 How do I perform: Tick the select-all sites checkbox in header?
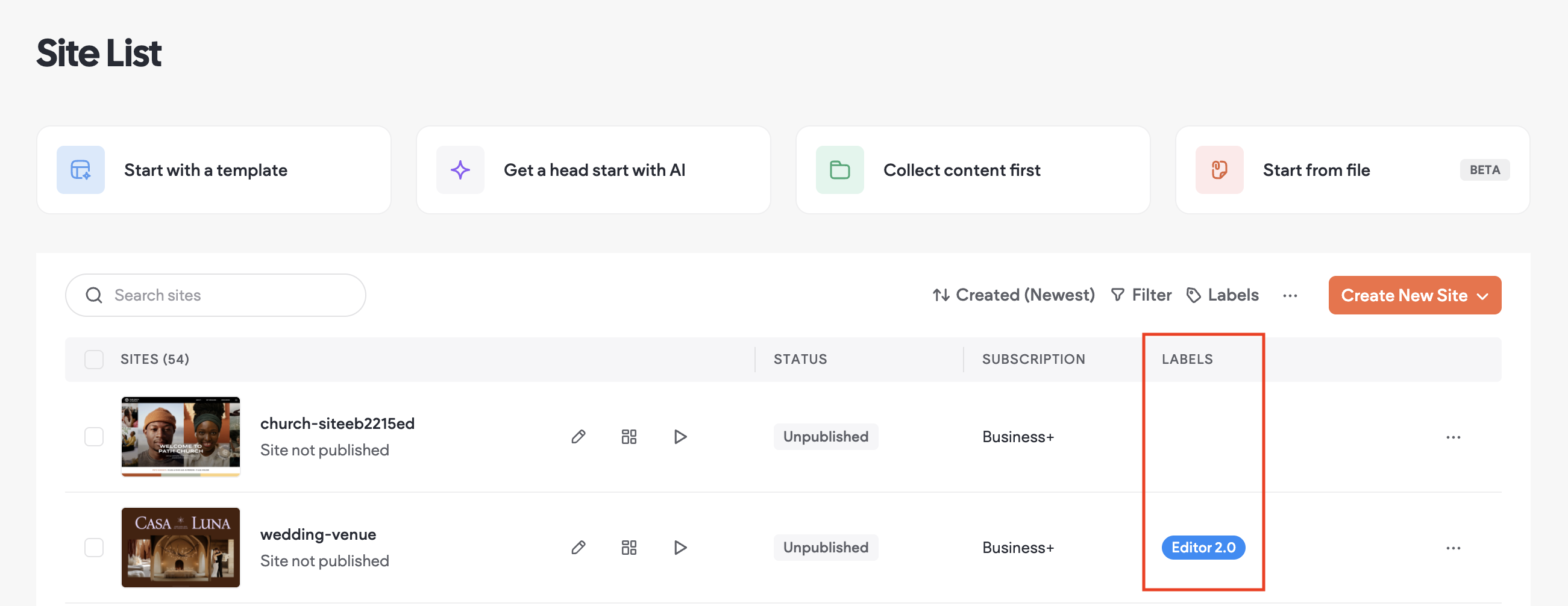pyautogui.click(x=94, y=360)
